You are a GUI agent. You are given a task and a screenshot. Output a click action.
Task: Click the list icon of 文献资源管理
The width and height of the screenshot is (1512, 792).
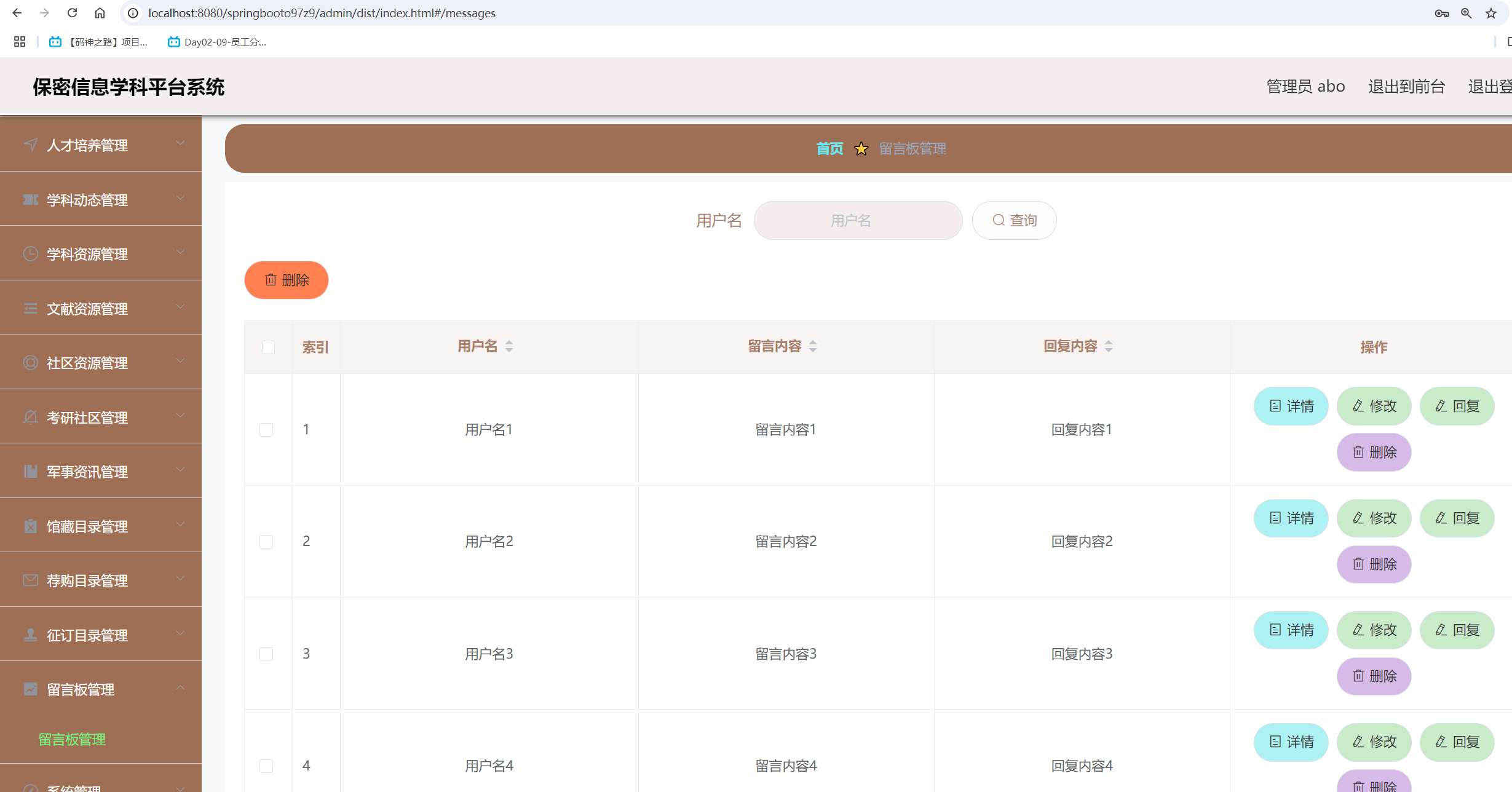pos(31,308)
